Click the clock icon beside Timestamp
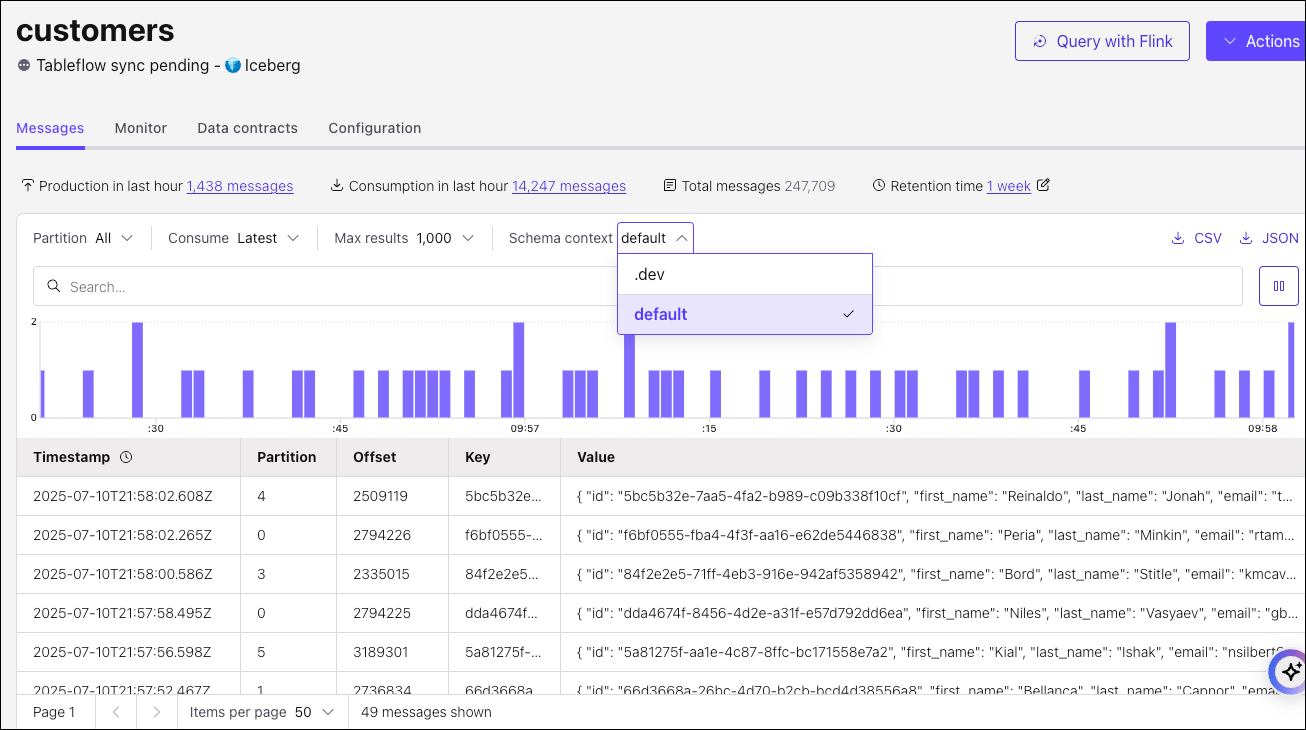The image size is (1306, 730). point(126,457)
